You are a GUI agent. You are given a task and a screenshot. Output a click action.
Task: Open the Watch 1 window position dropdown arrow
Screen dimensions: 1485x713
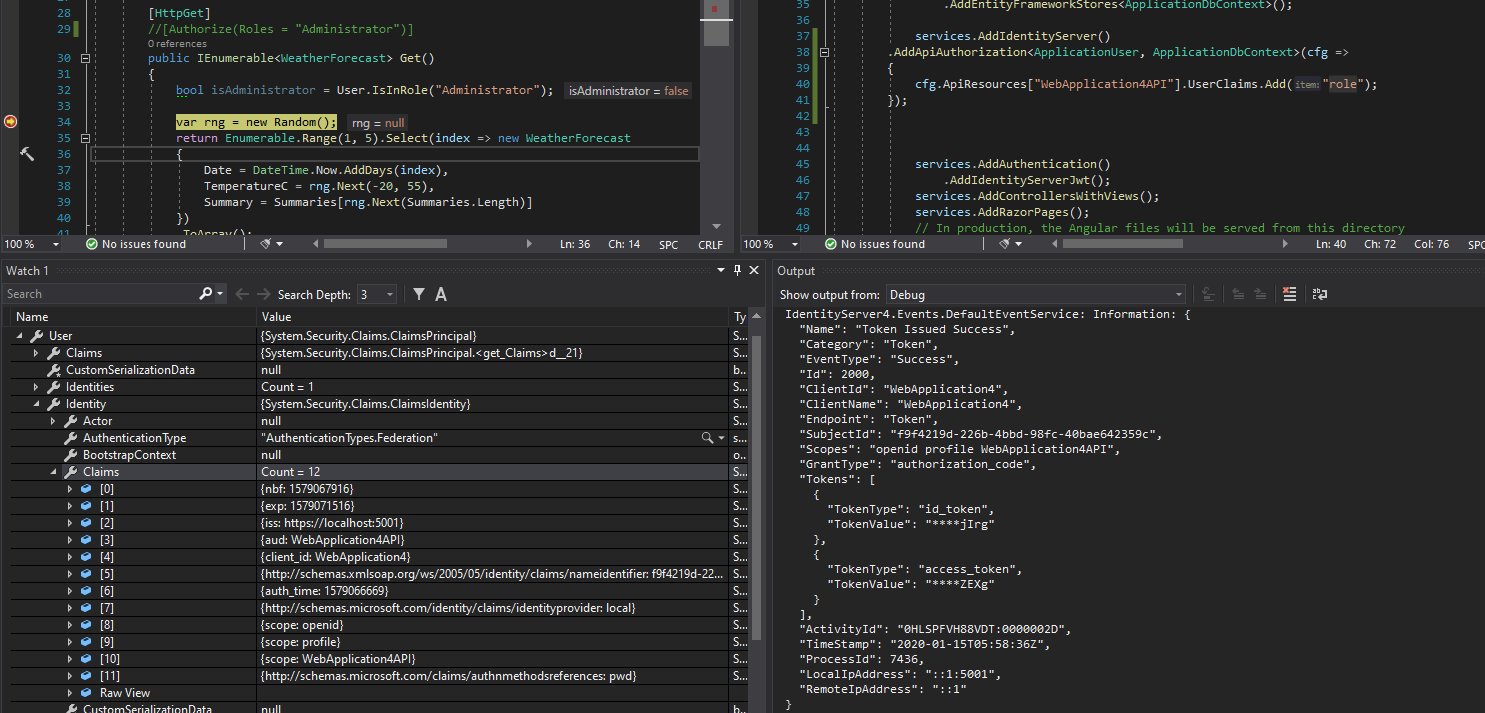[x=722, y=270]
